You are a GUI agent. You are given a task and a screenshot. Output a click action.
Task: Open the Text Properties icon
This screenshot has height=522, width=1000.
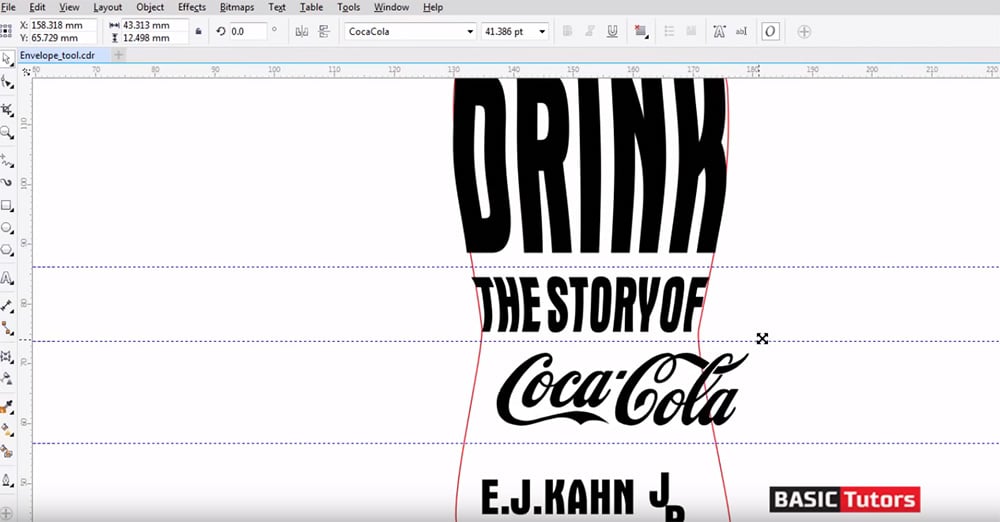tap(719, 31)
